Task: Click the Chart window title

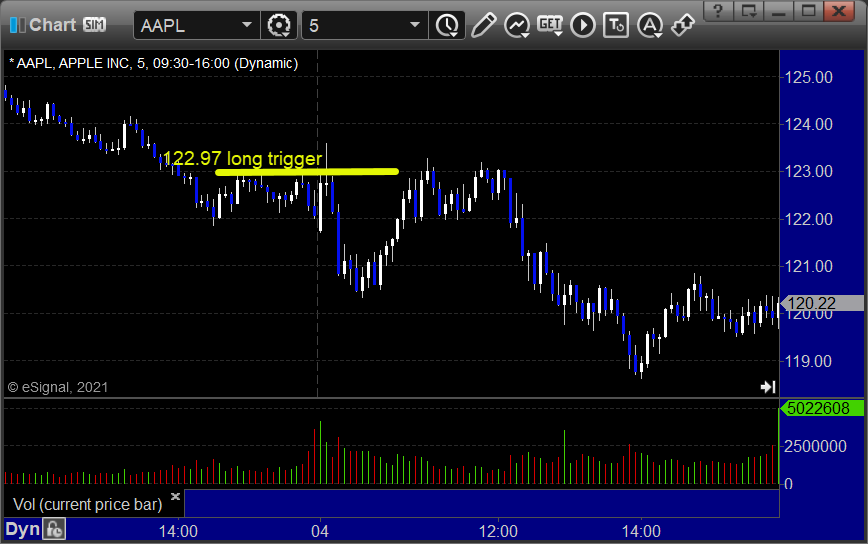Action: [x=53, y=25]
